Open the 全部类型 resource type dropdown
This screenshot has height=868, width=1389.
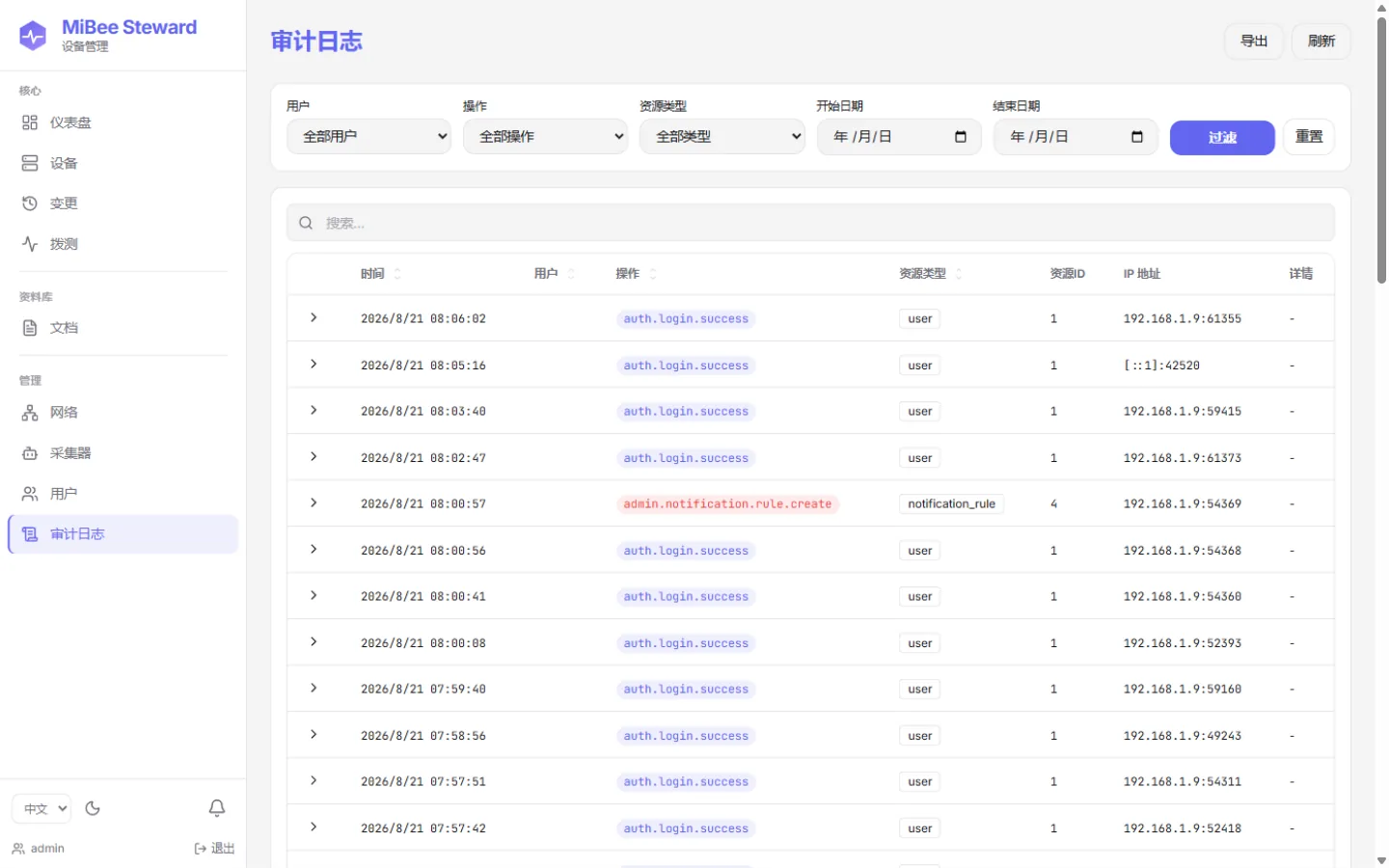(x=722, y=137)
